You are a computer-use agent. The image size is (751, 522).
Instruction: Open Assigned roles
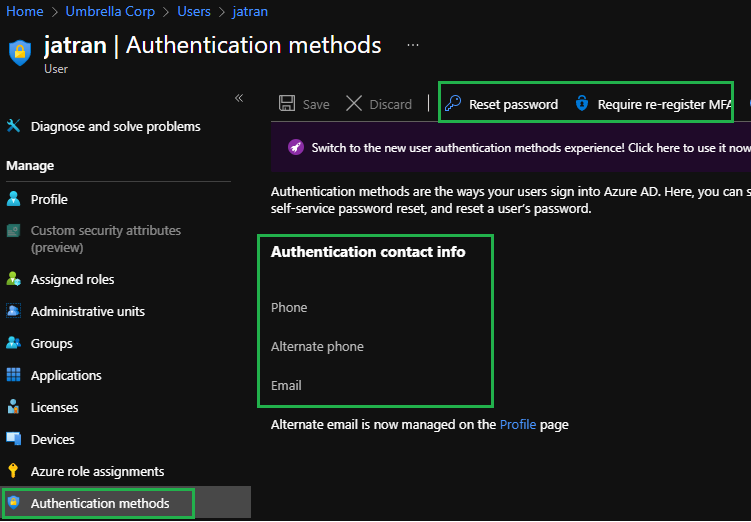click(x=73, y=279)
